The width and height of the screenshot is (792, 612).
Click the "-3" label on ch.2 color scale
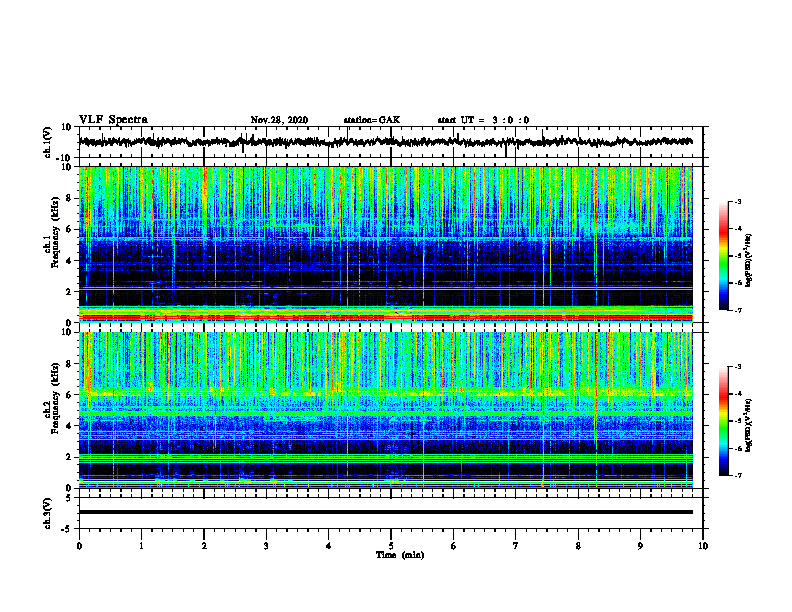pyautogui.click(x=738, y=367)
